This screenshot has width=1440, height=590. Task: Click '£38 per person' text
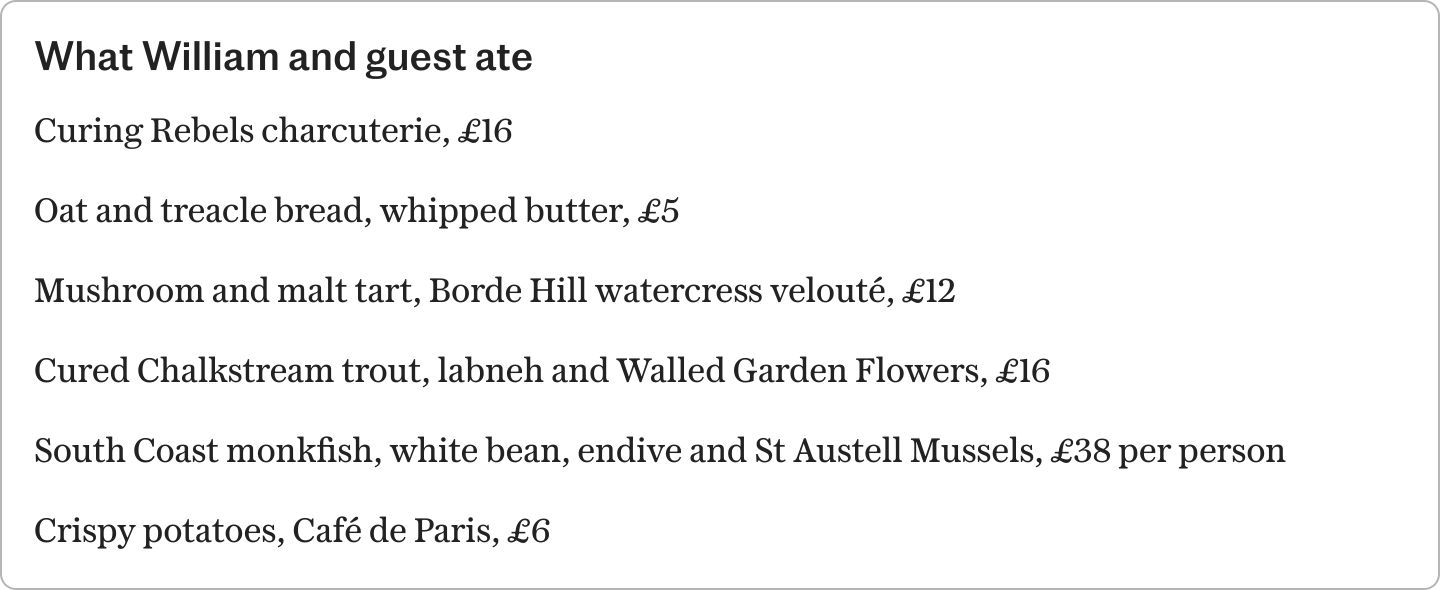pyautogui.click(x=1168, y=451)
